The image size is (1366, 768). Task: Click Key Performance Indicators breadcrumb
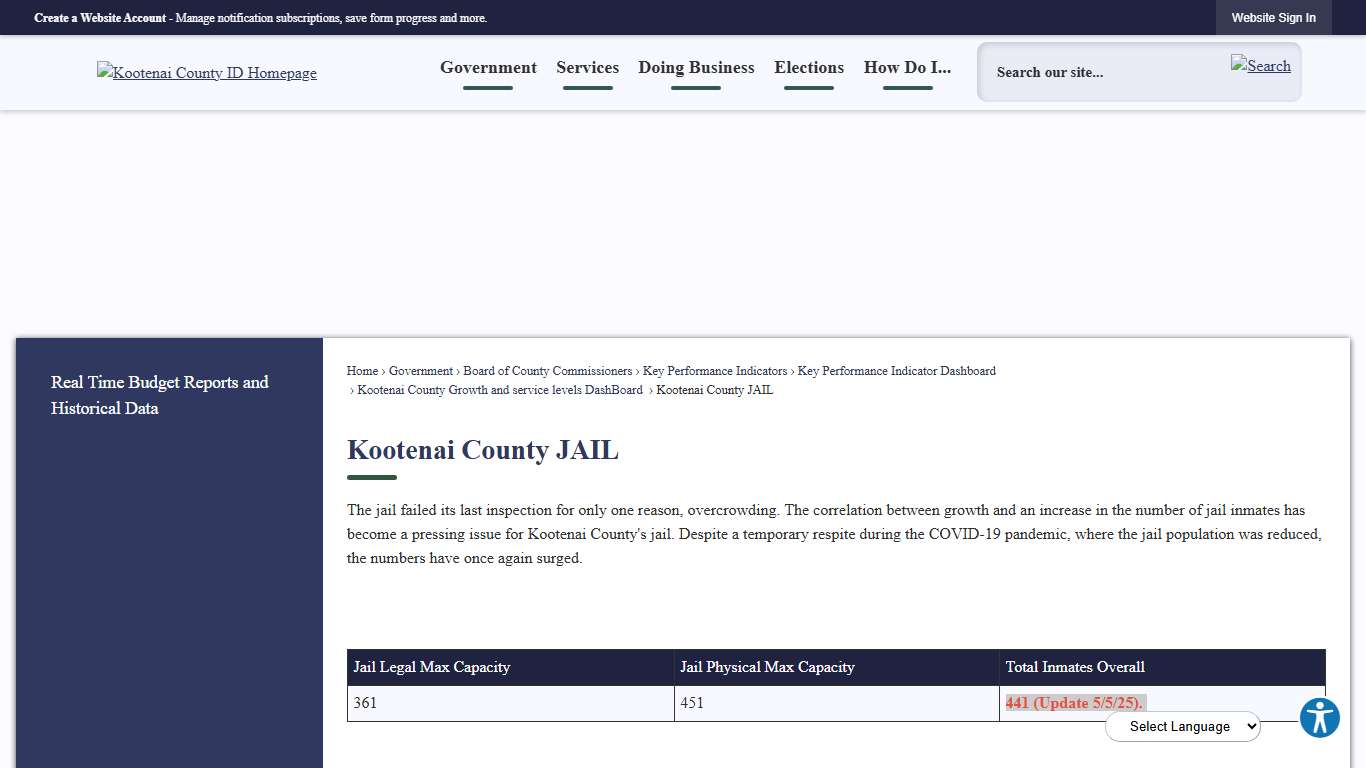pyautogui.click(x=714, y=371)
